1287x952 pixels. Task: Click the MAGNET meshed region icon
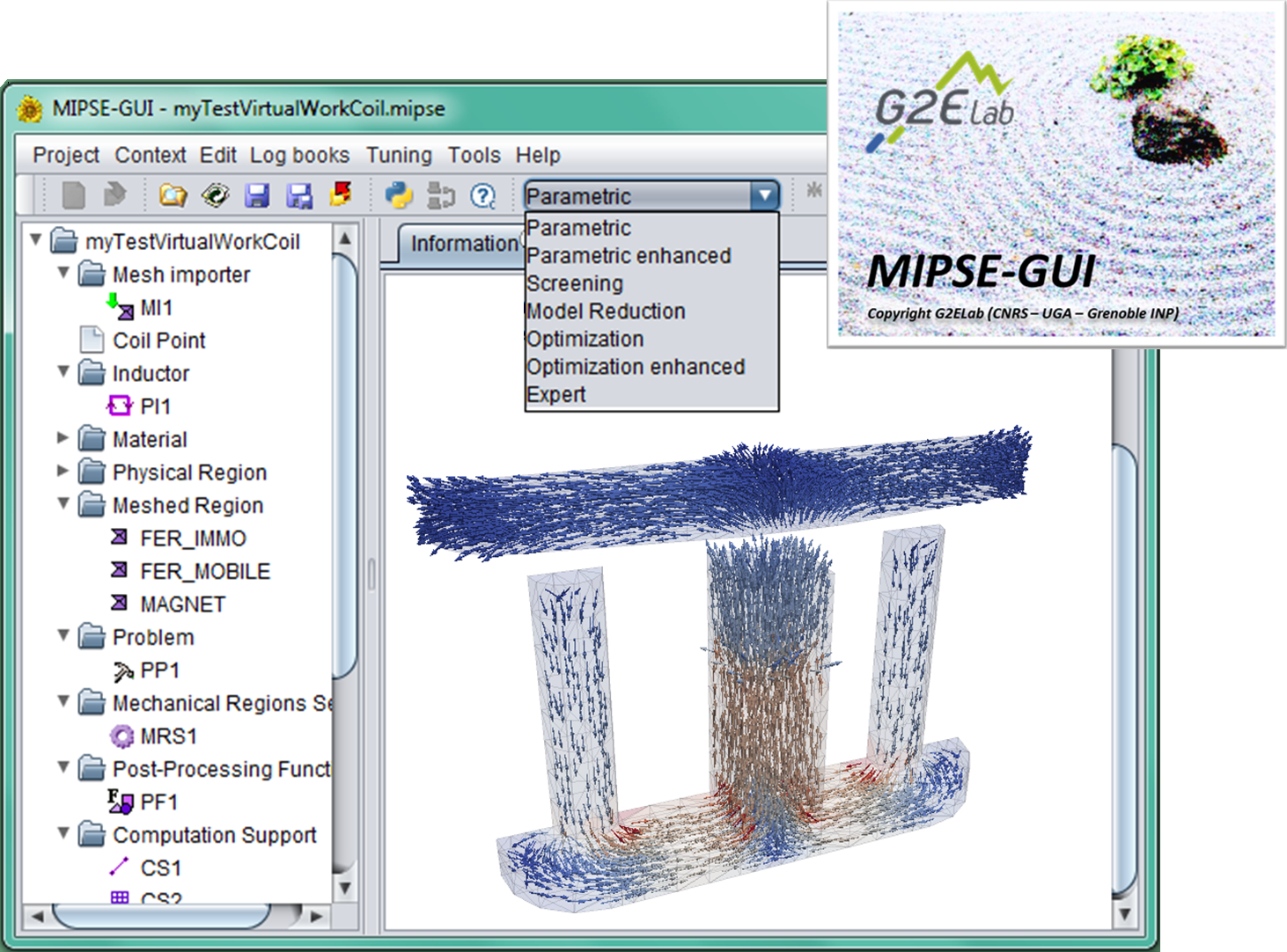click(x=120, y=603)
